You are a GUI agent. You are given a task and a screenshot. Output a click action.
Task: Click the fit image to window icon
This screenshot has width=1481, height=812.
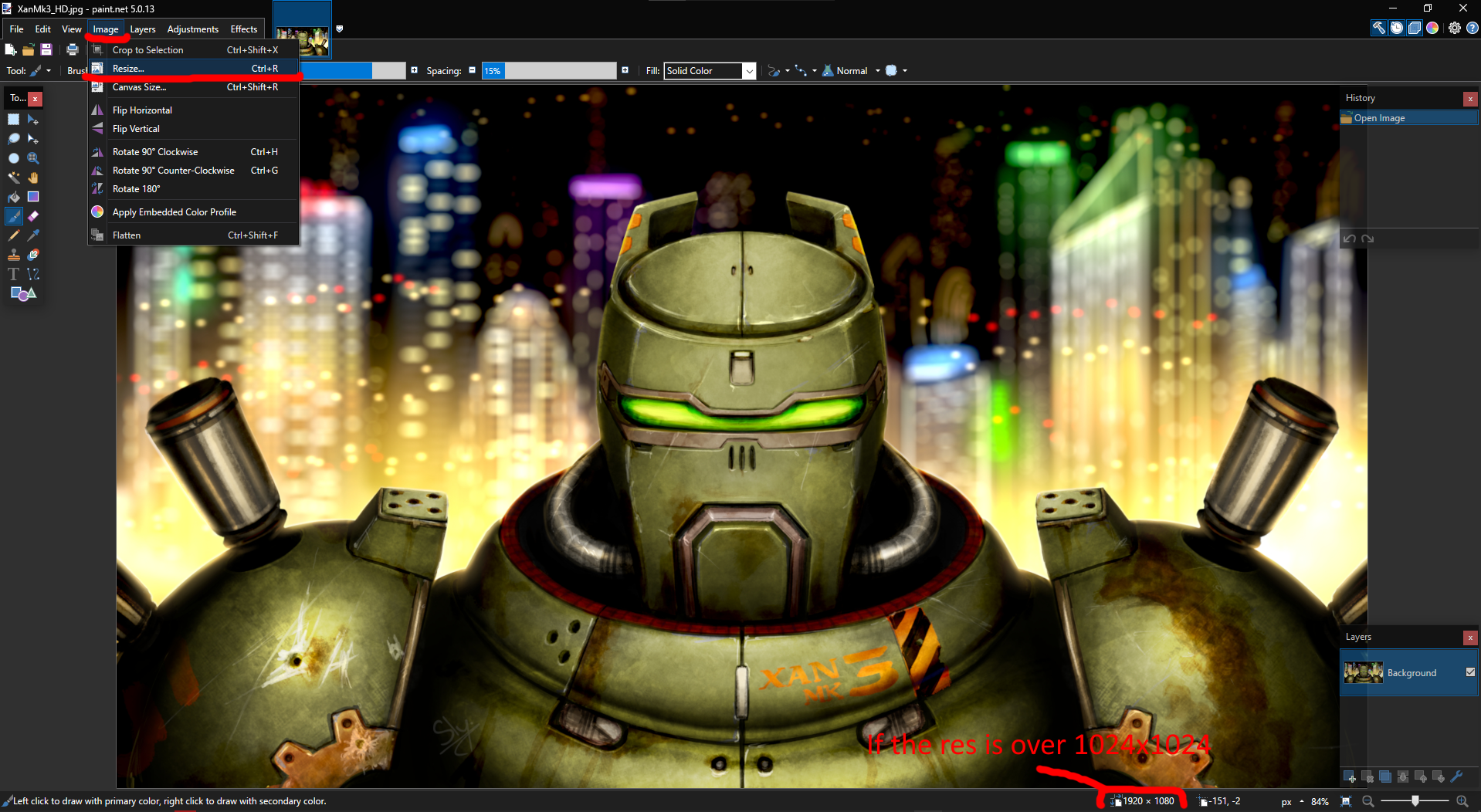click(x=1347, y=801)
